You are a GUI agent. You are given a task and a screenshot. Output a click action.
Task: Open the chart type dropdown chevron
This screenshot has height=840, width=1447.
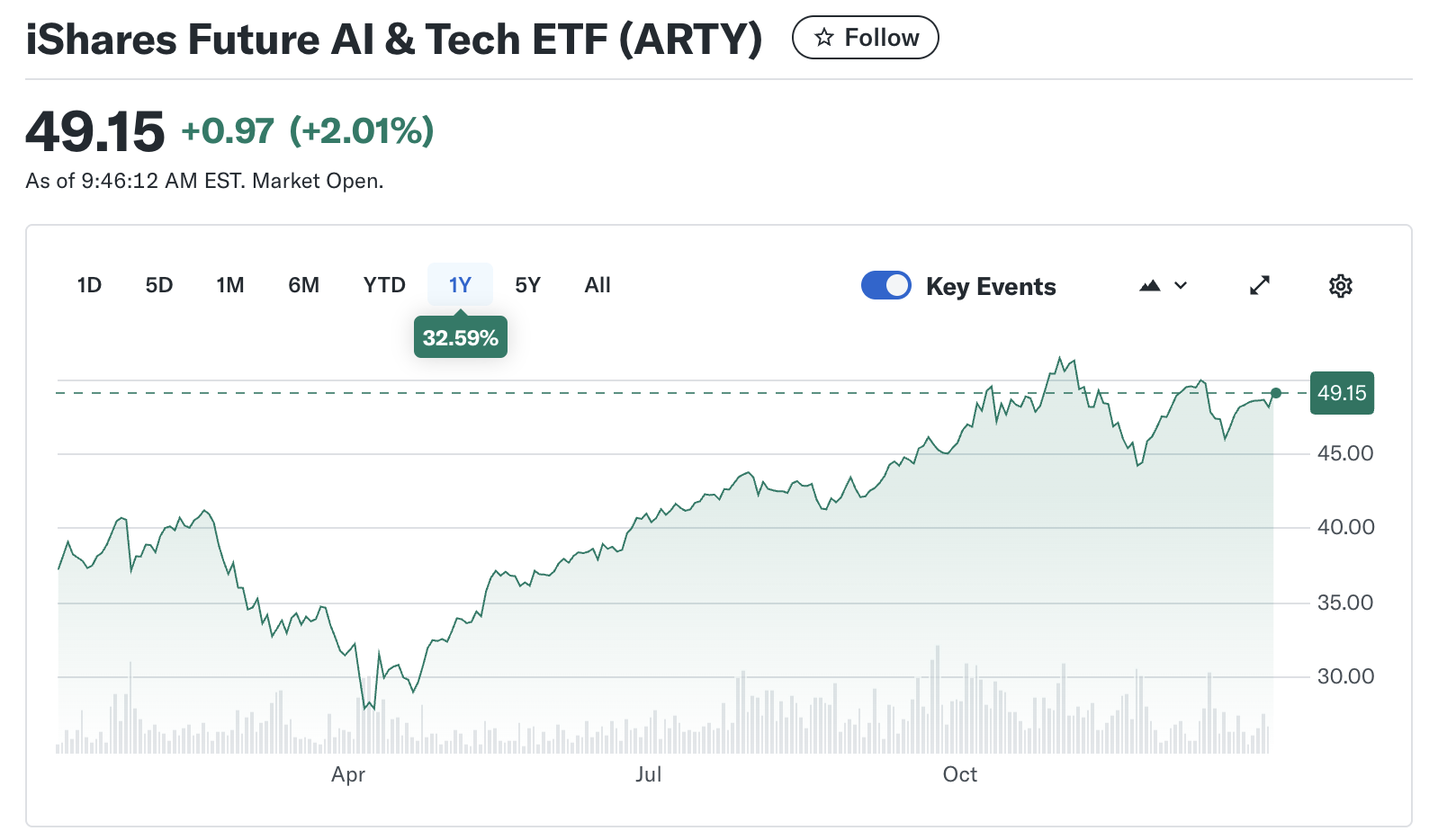pos(1181,286)
